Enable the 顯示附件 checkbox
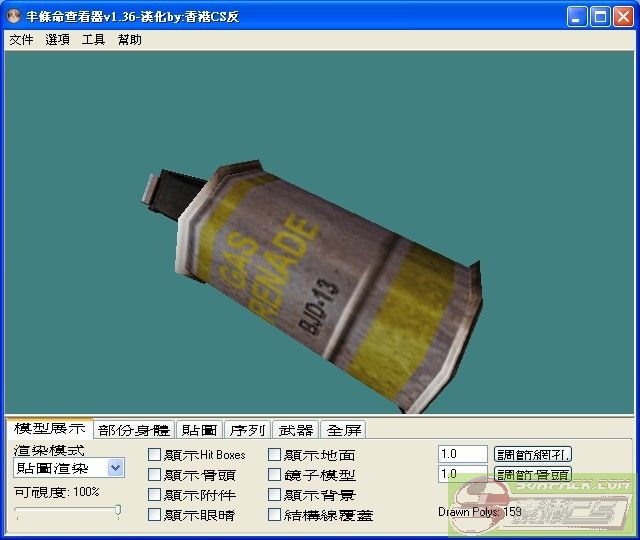The height and width of the screenshot is (540, 640). (x=154, y=495)
